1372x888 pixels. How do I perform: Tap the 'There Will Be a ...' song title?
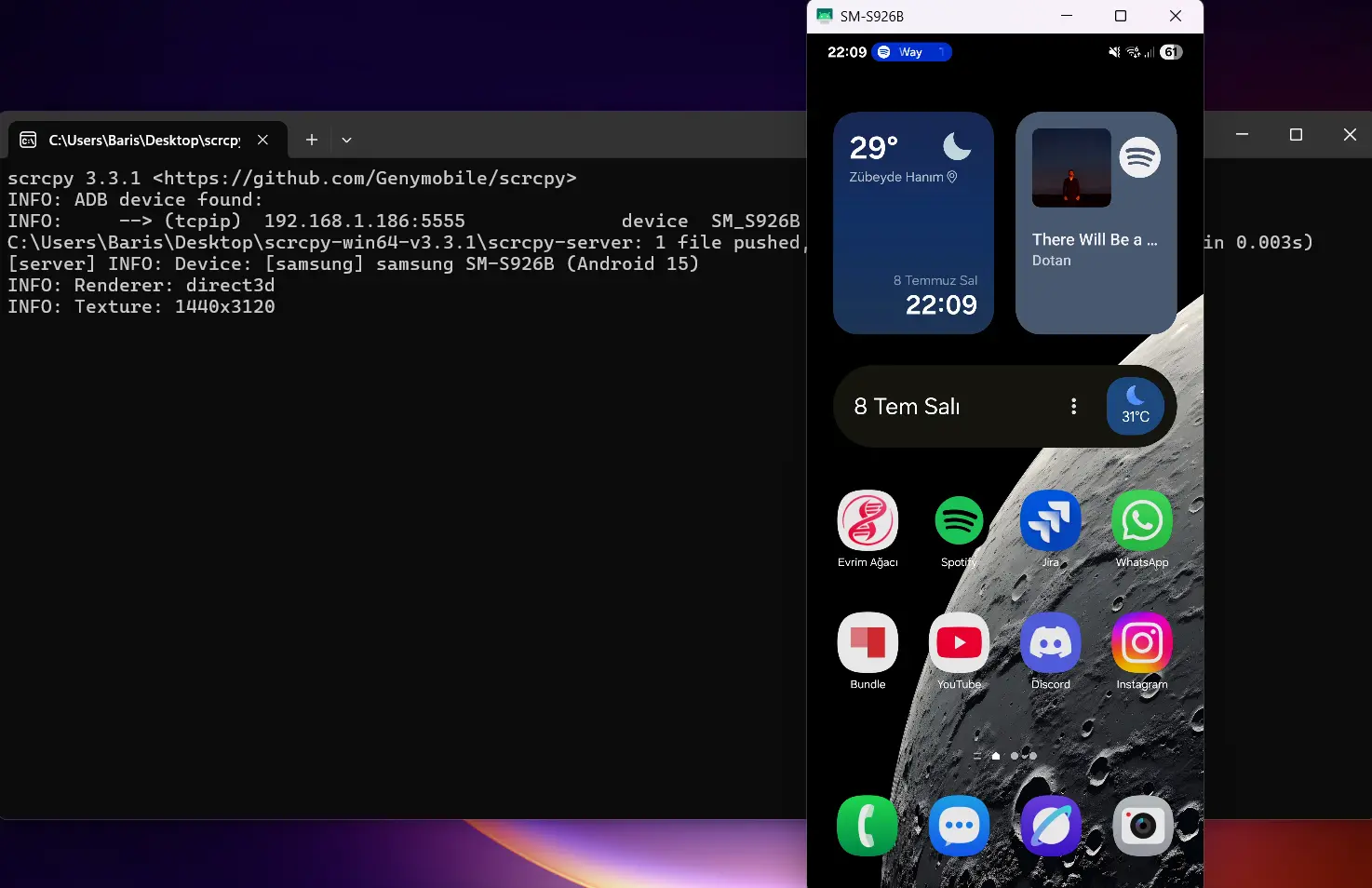[x=1095, y=239]
